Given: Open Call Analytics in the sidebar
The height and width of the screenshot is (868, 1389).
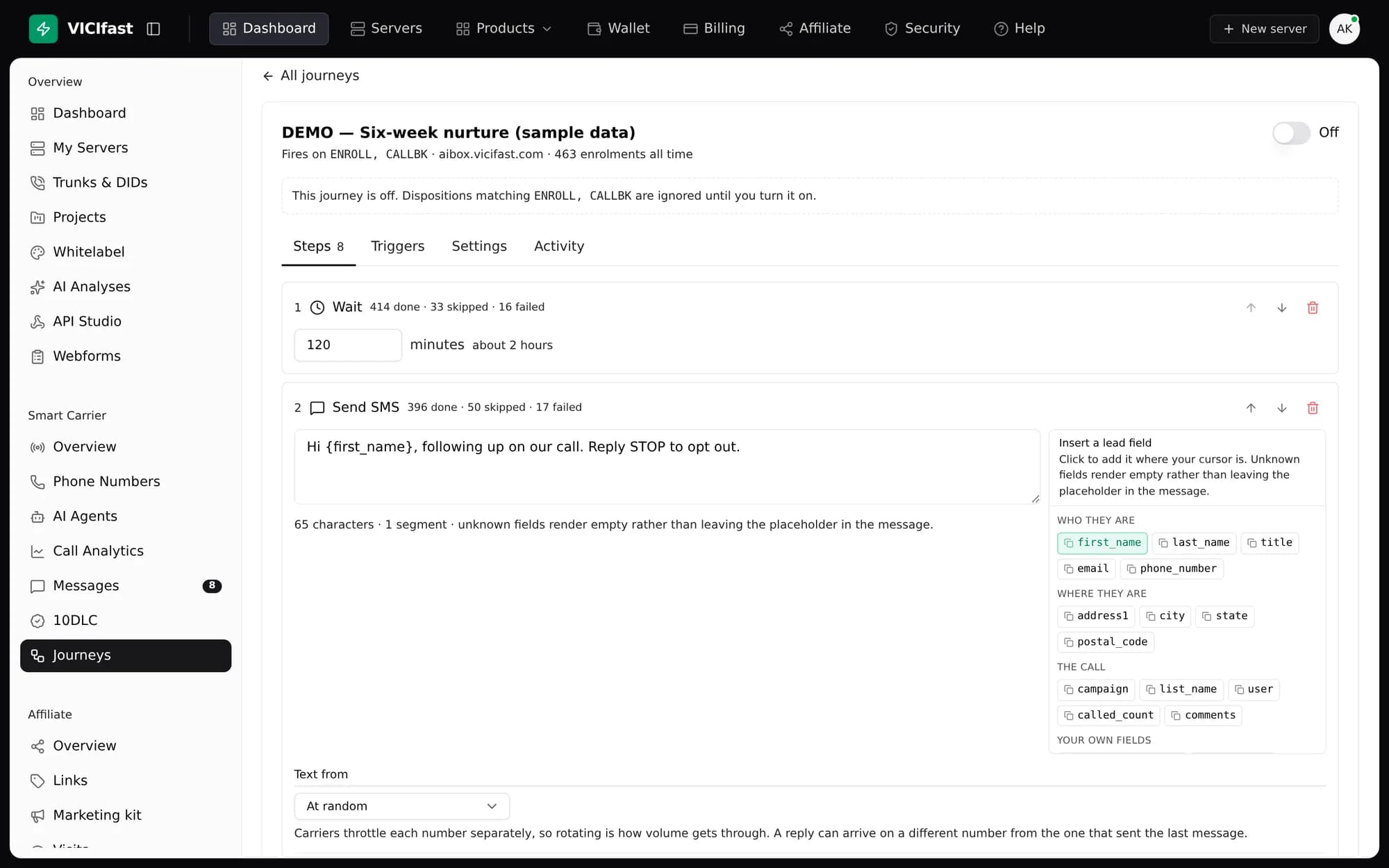Looking at the screenshot, I should pos(126,551).
